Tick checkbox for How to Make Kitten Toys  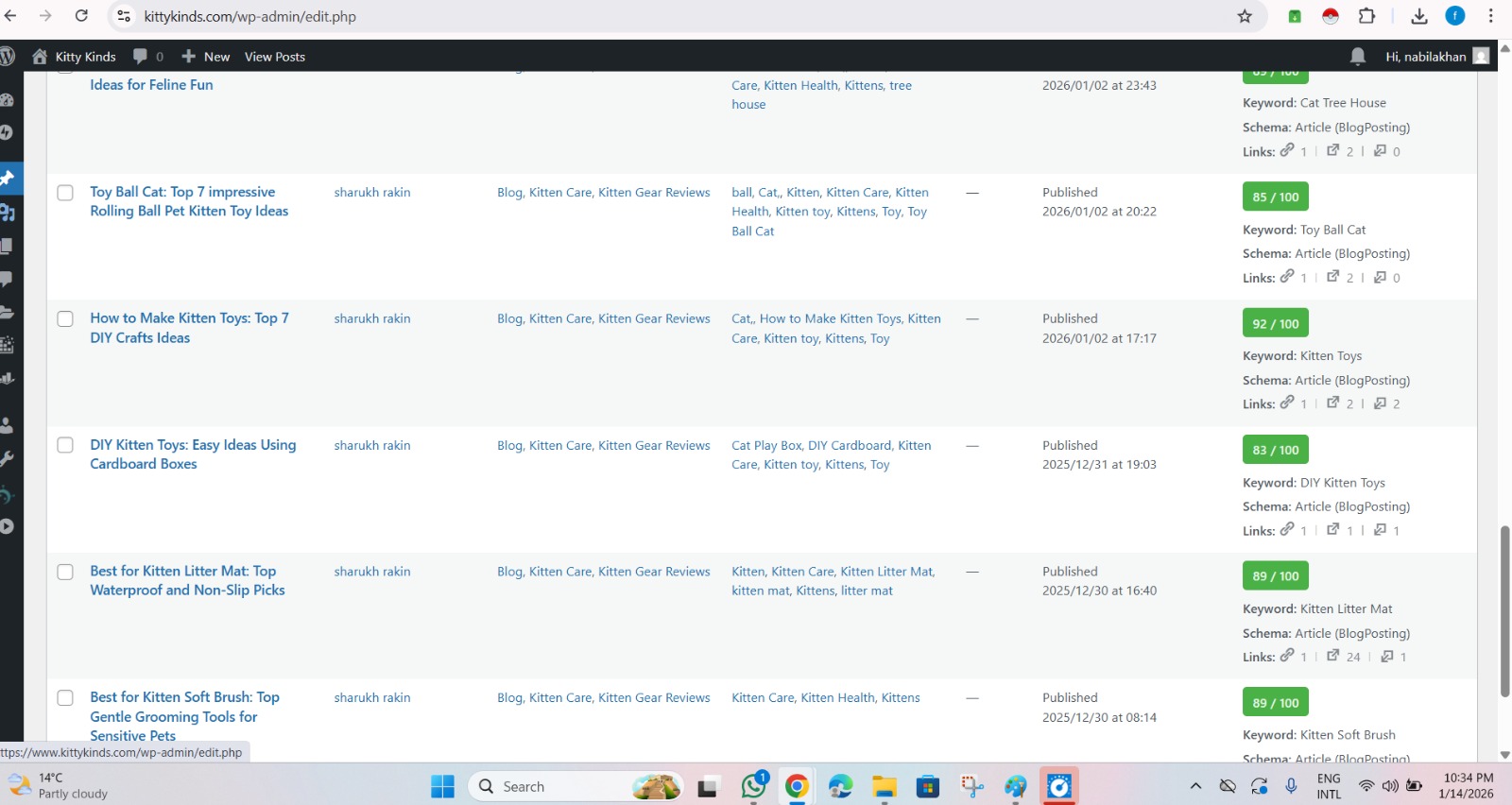(x=65, y=319)
